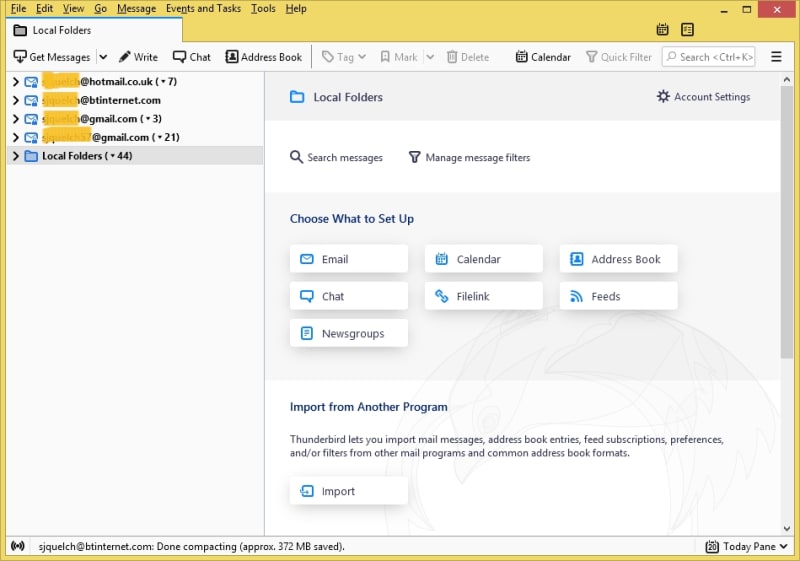Open the Tools menu
800x561 pixels.
tap(263, 8)
